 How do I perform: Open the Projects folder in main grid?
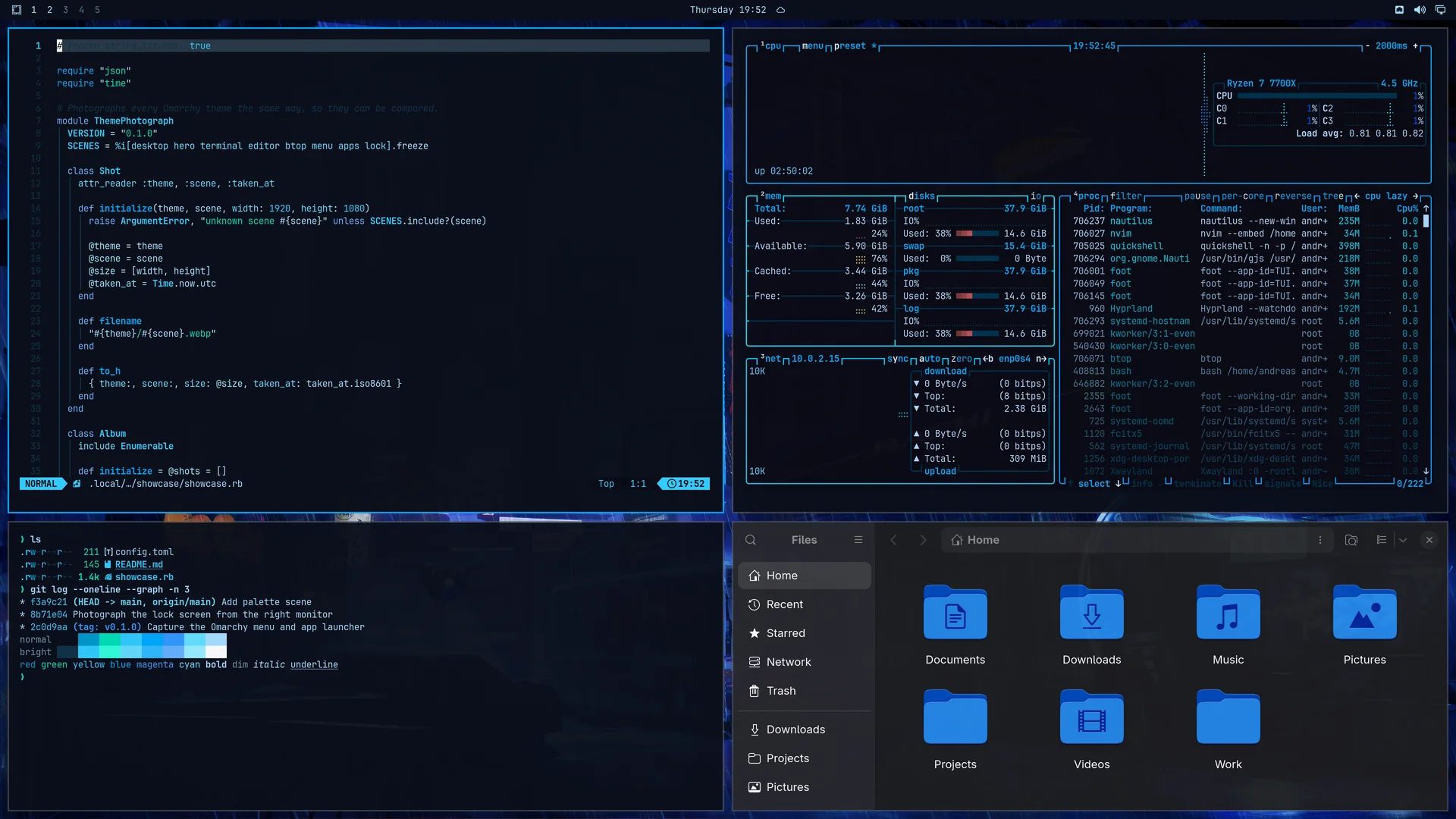[x=955, y=730]
